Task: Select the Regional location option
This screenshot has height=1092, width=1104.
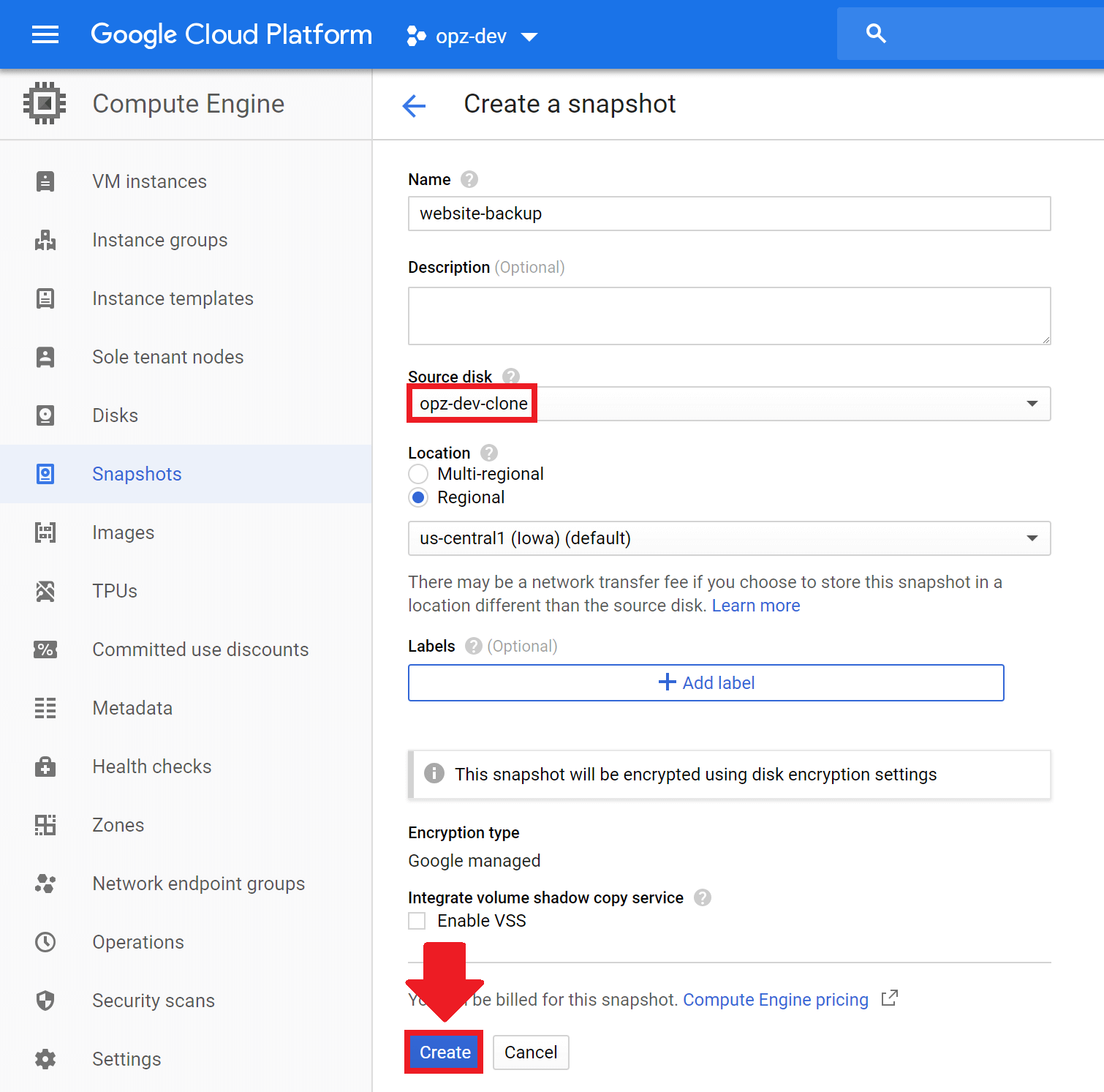Action: point(418,497)
